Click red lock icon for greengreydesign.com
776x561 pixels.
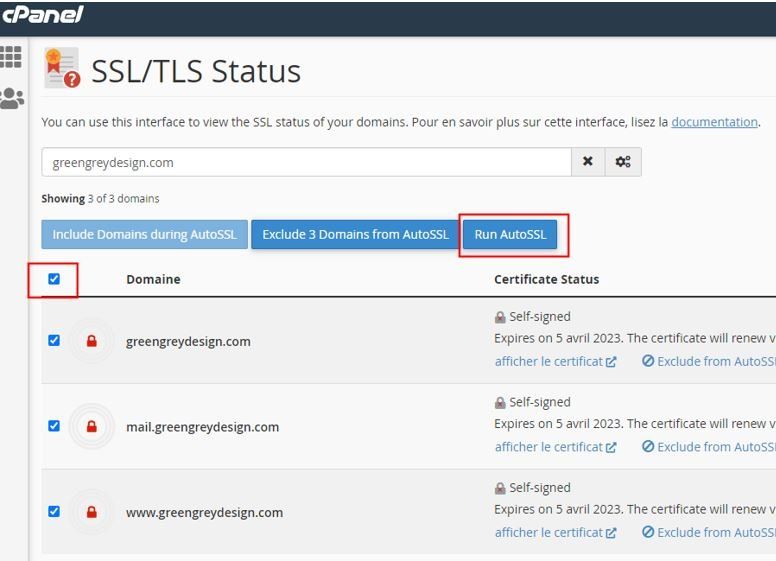(x=92, y=341)
